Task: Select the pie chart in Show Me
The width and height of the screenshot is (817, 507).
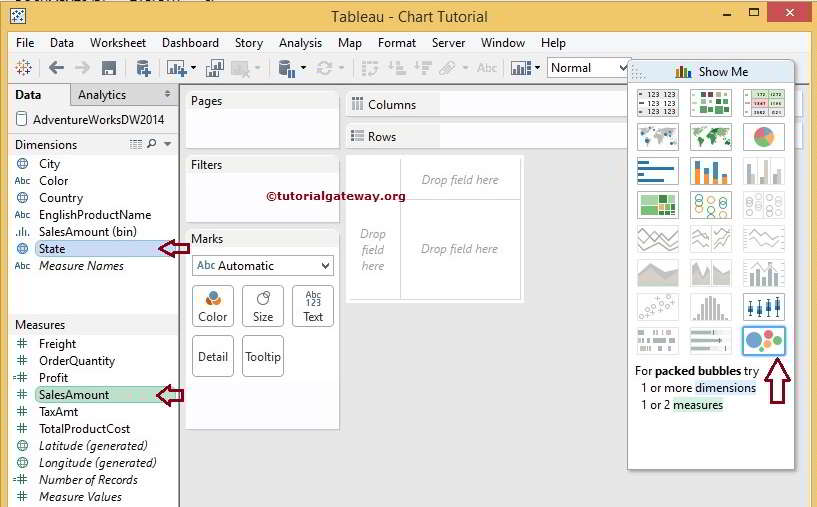Action: 763,137
